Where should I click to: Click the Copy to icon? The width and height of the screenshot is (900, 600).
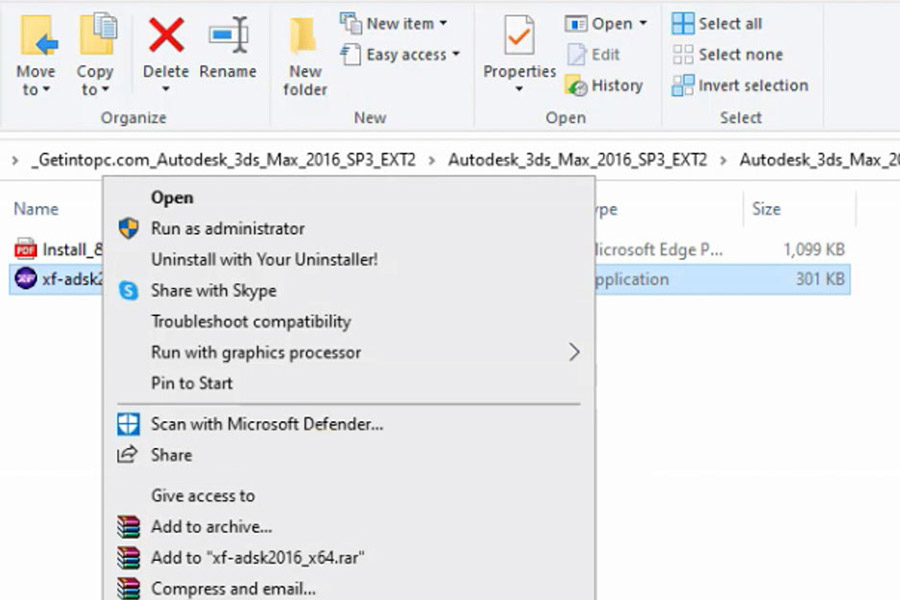97,34
